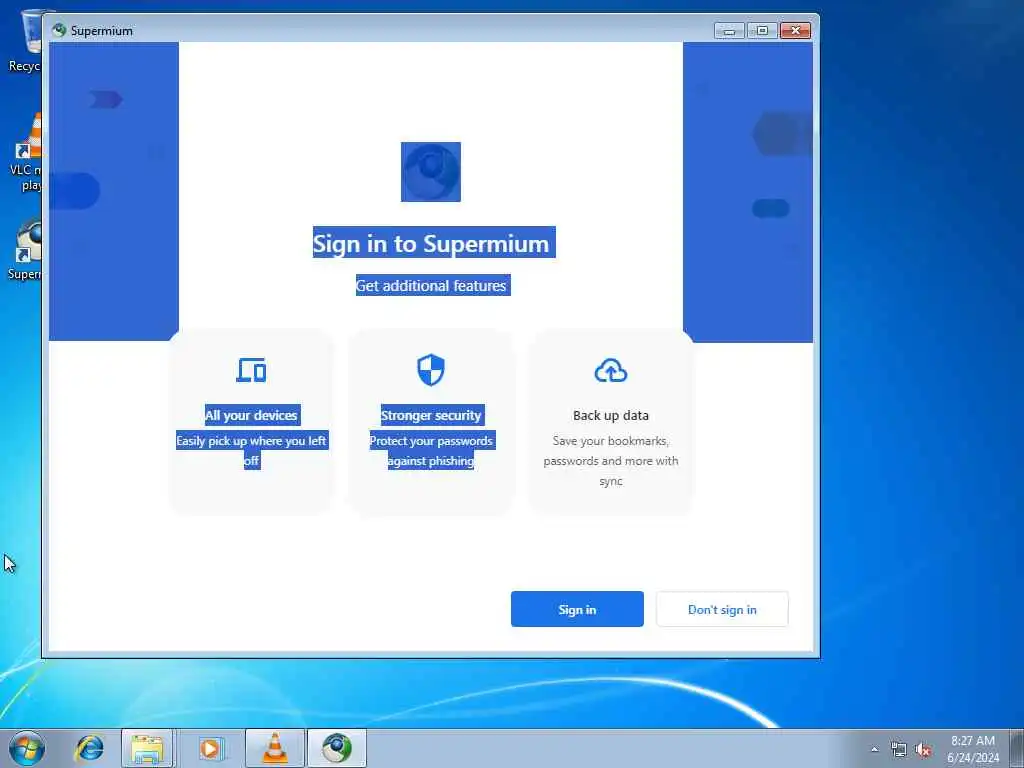The image size is (1024, 768).
Task: Open VLC cone icon in the taskbar
Action: coord(275,748)
